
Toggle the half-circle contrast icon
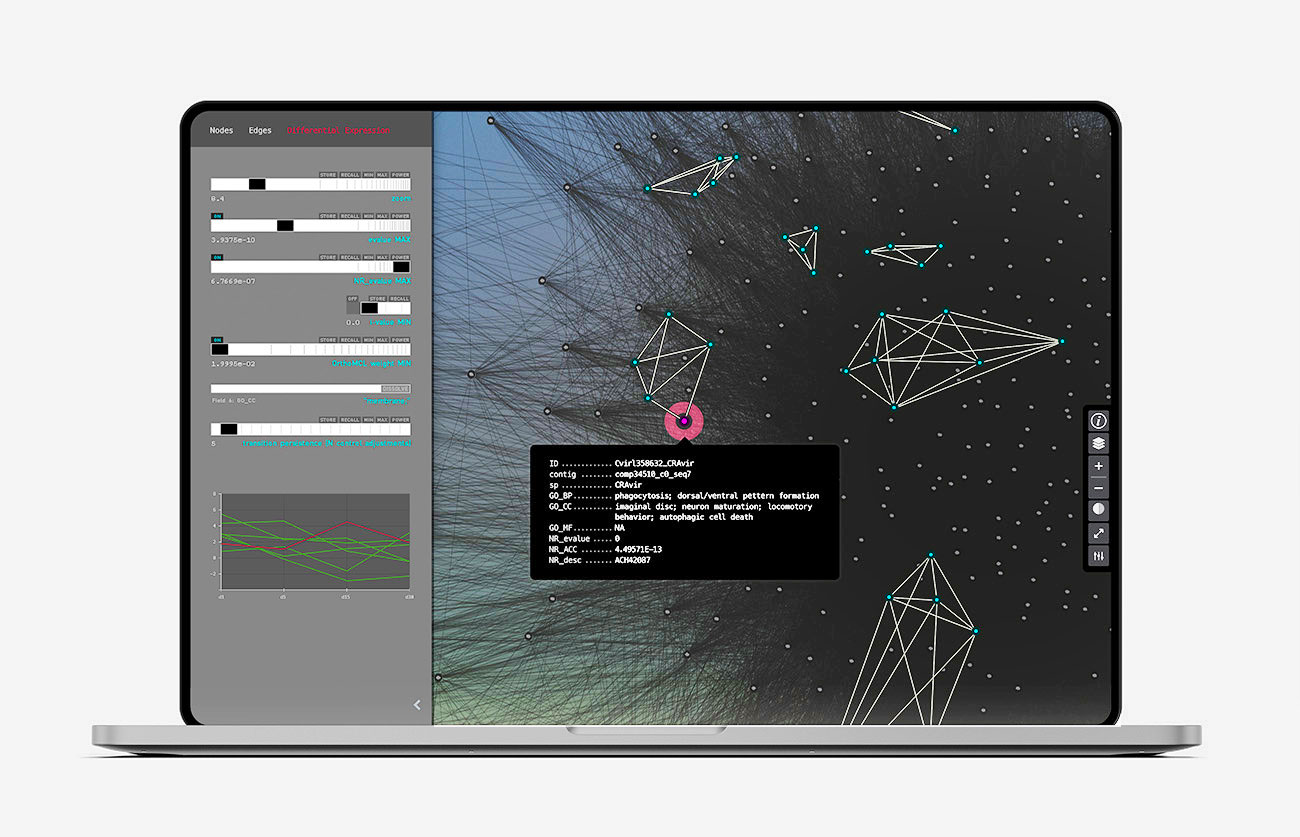[1098, 510]
